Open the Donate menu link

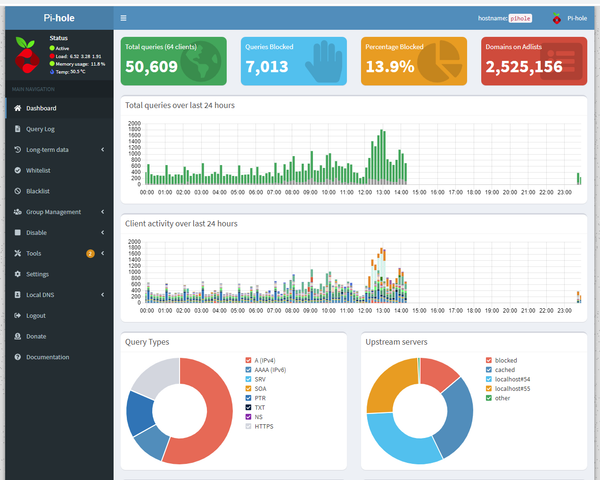tap(59, 336)
